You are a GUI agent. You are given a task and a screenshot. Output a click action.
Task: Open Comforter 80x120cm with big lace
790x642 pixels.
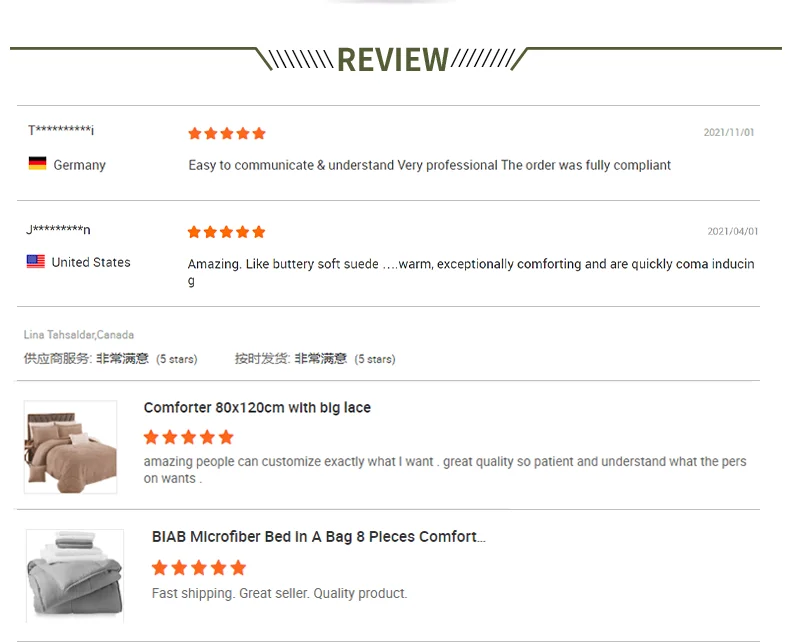click(257, 408)
